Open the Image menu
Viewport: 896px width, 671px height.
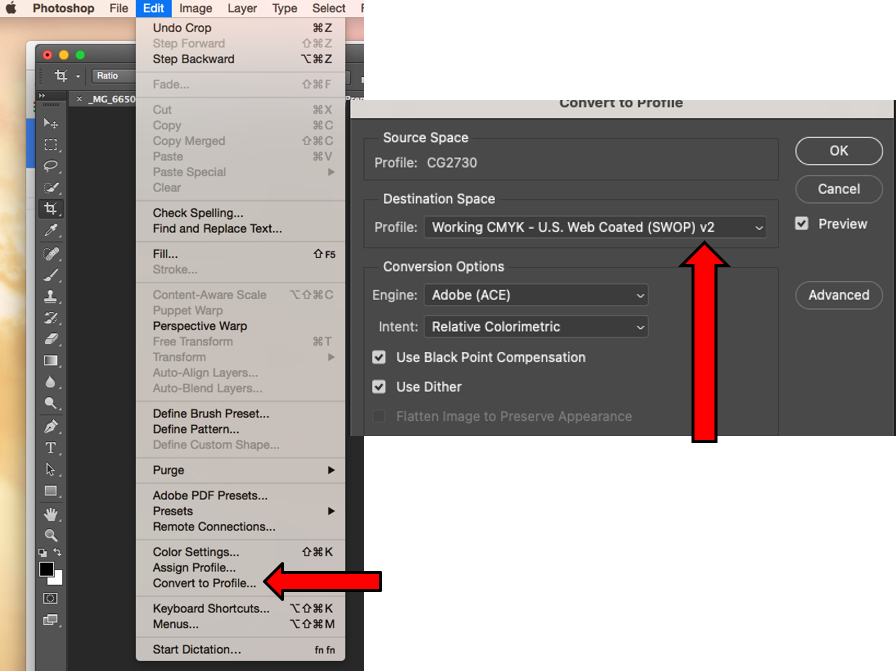click(195, 8)
